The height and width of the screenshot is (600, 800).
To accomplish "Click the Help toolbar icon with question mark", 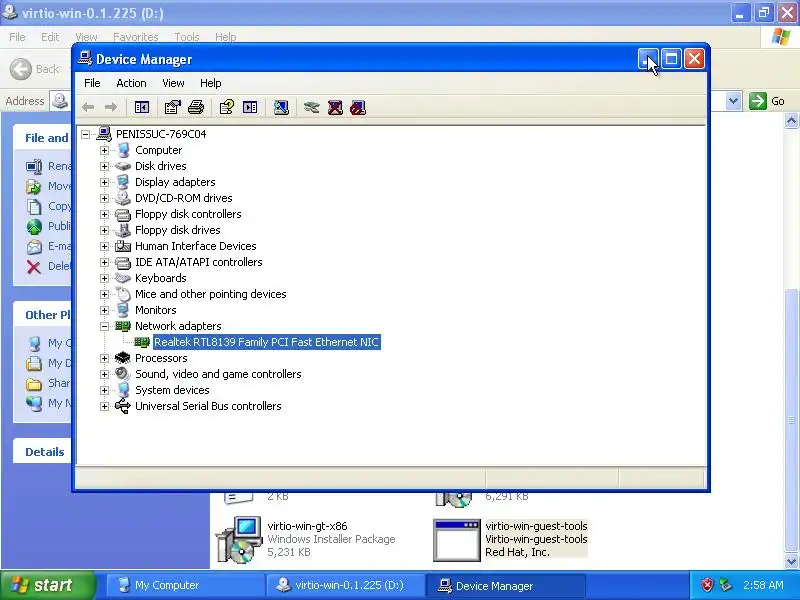I will (227, 107).
